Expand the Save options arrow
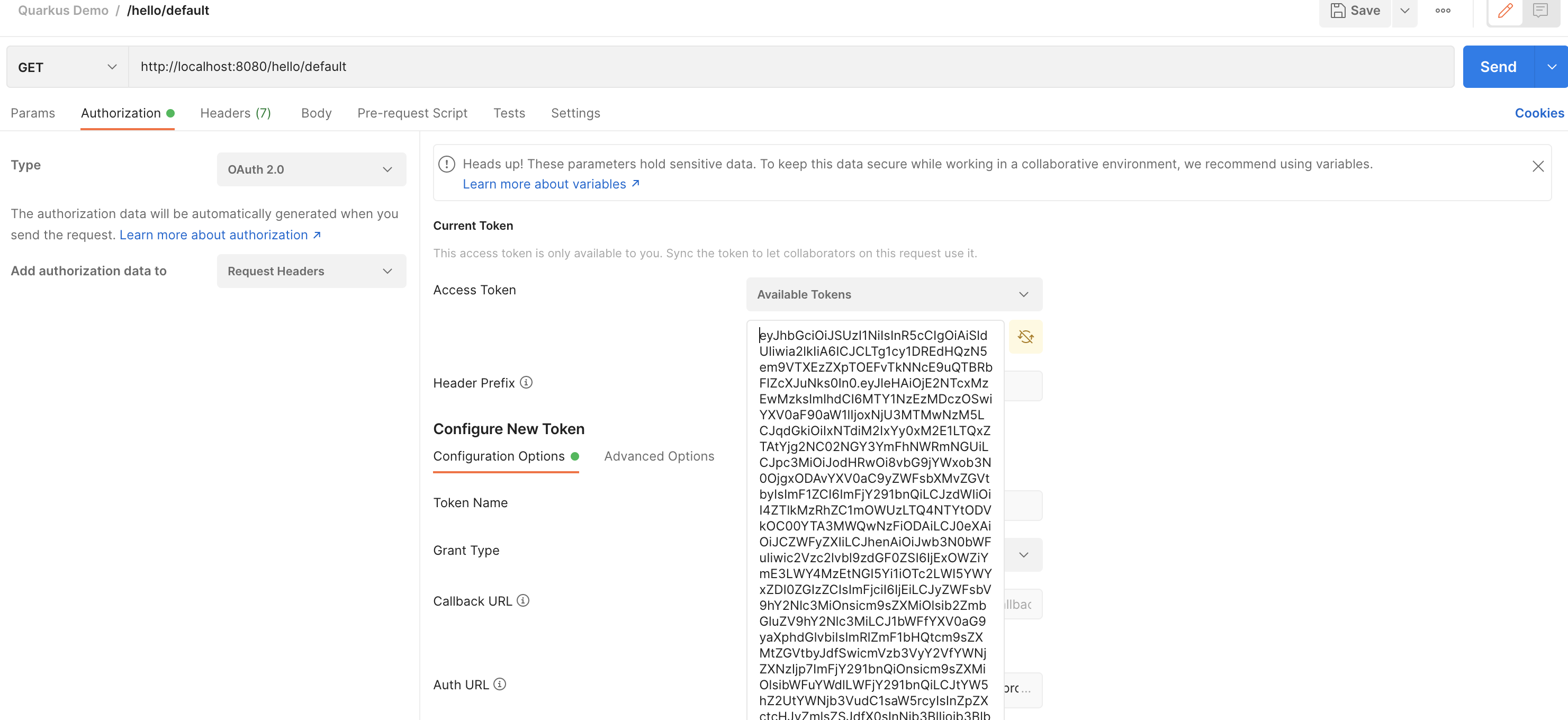1568x720 pixels. point(1404,11)
